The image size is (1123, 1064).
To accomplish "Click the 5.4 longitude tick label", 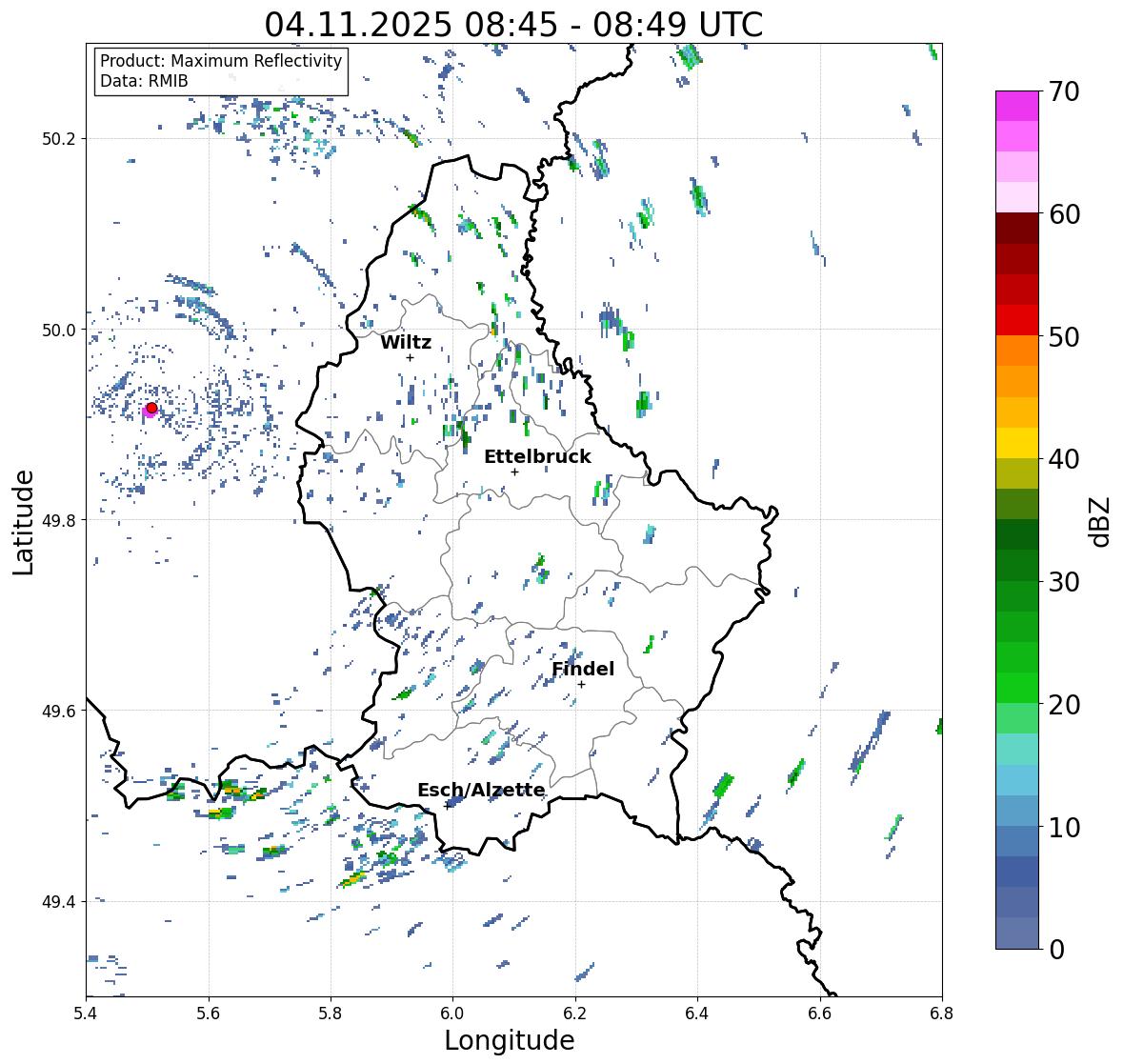I will tap(86, 1013).
